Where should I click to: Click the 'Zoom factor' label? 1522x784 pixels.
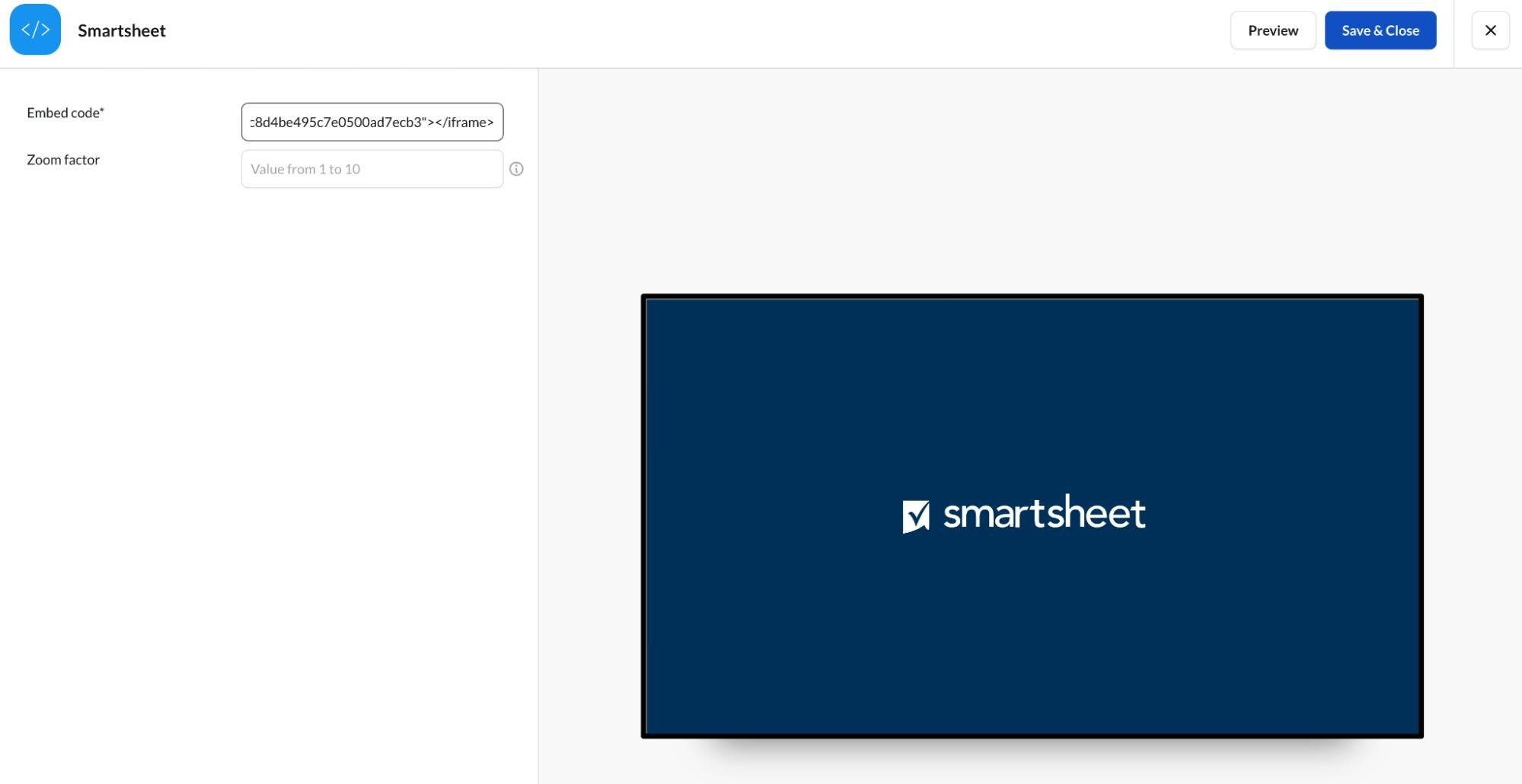tap(63, 160)
